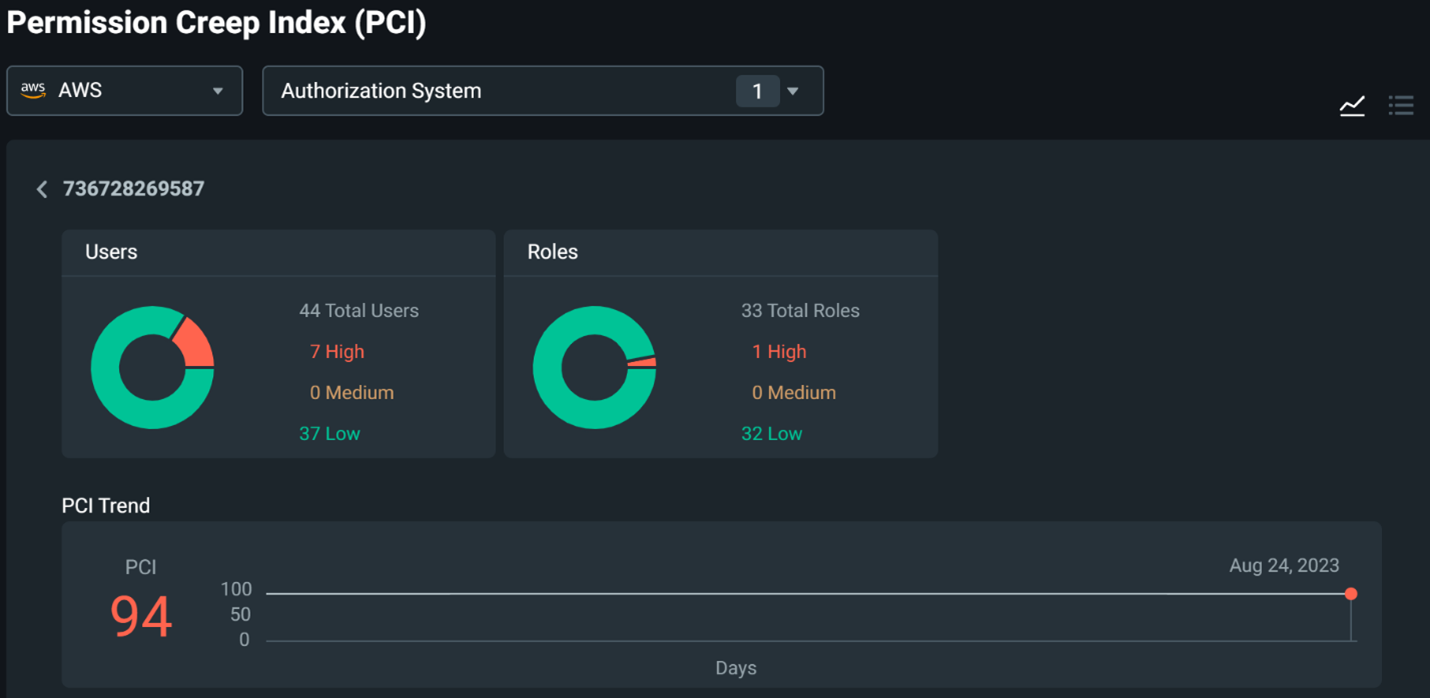Select the 7 High users filter

[337, 351]
